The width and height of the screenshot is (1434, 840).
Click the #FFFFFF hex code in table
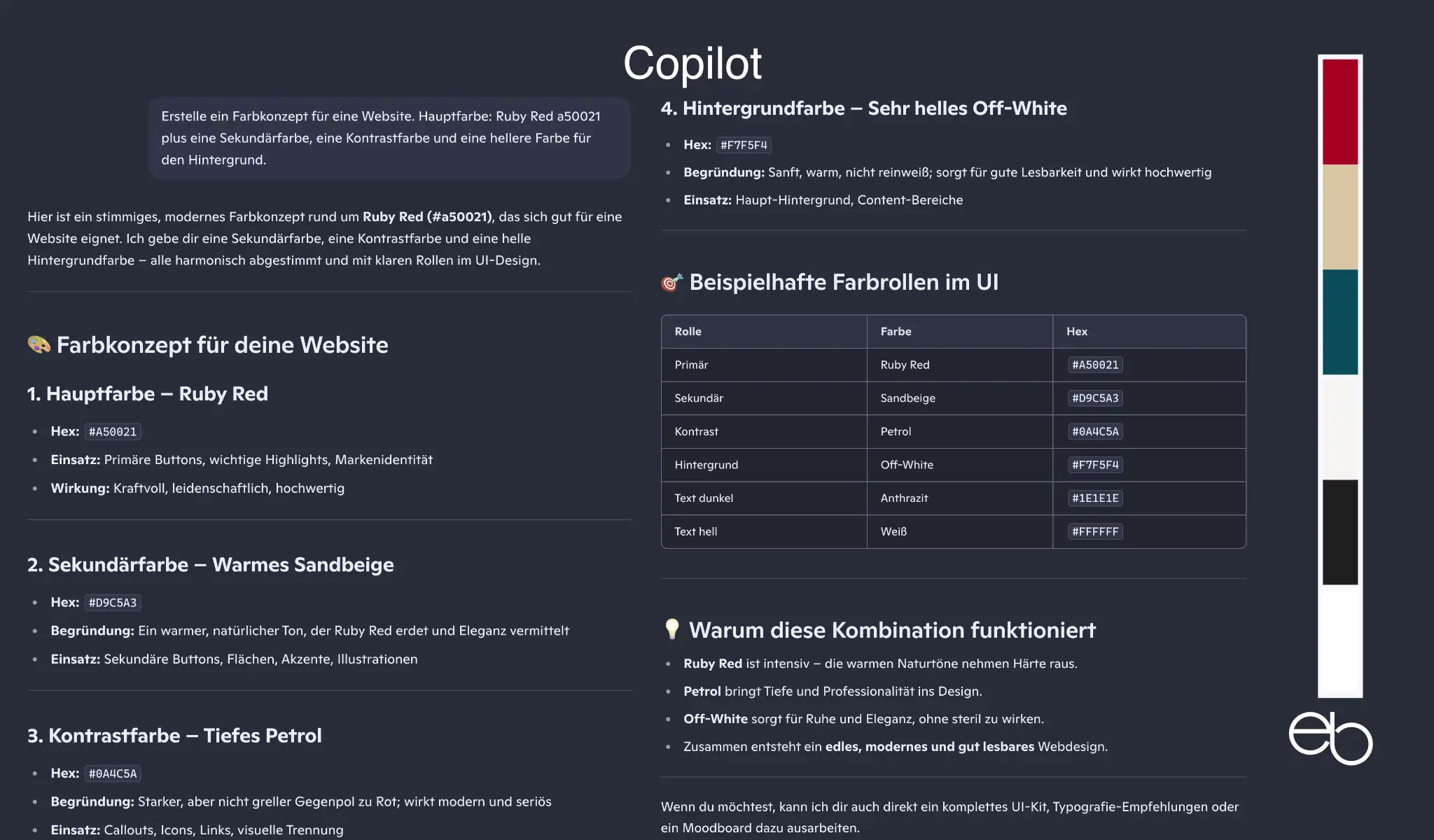[1095, 532]
